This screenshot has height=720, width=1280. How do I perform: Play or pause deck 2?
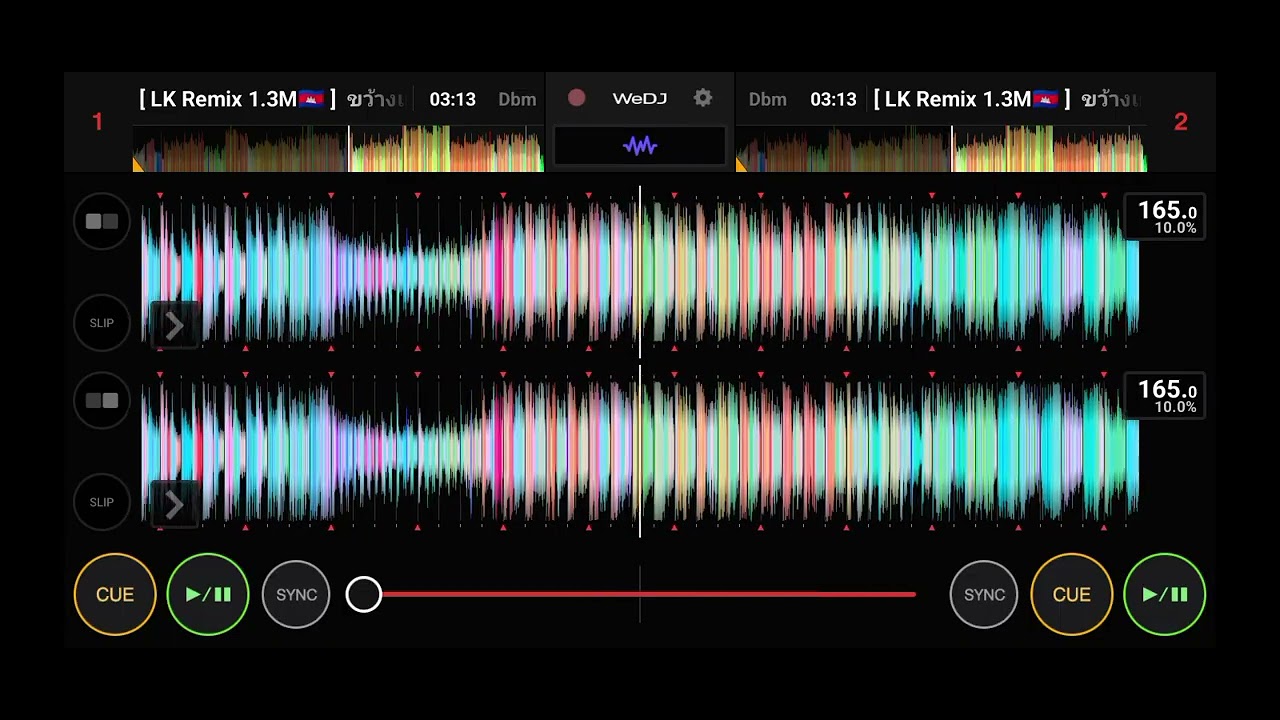(x=1165, y=594)
